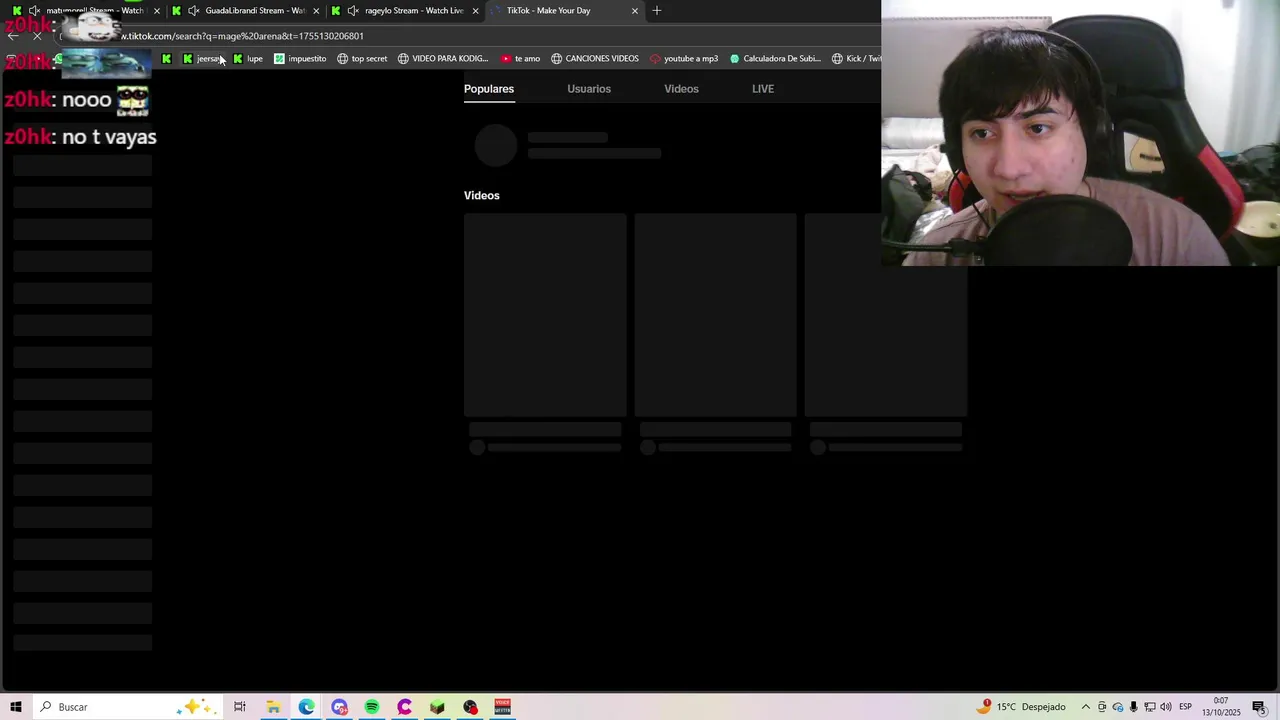Show hidden system tray icons
This screenshot has width=1280, height=720.
pyautogui.click(x=1085, y=707)
